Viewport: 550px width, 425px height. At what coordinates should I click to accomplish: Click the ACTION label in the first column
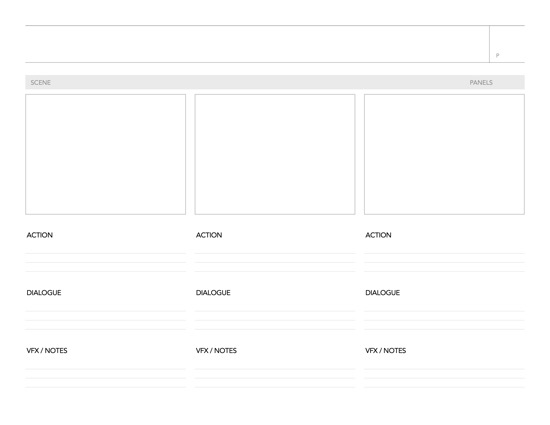pyautogui.click(x=40, y=235)
